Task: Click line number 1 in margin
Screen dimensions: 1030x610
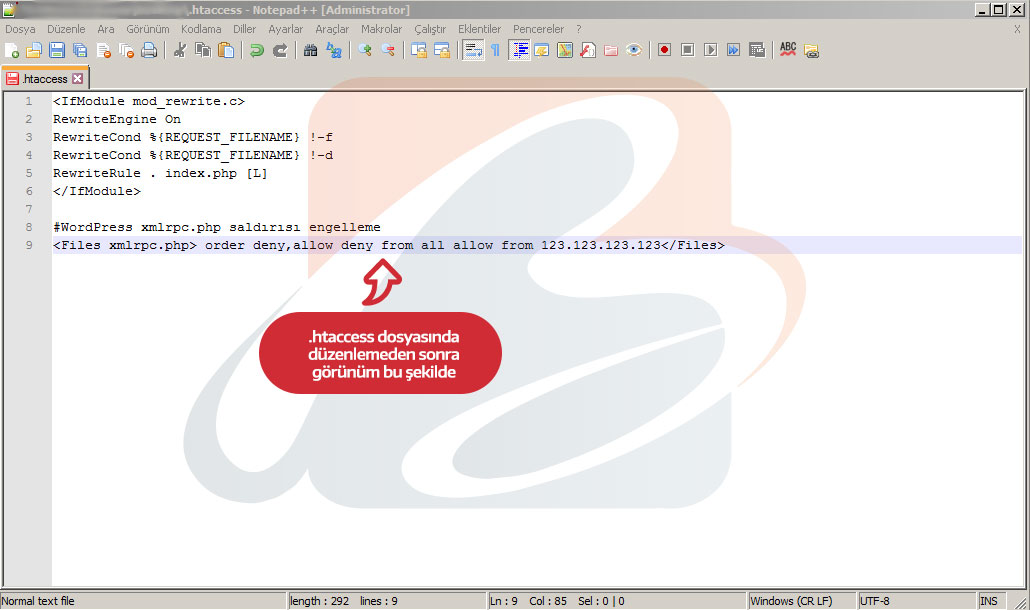Action: point(29,101)
